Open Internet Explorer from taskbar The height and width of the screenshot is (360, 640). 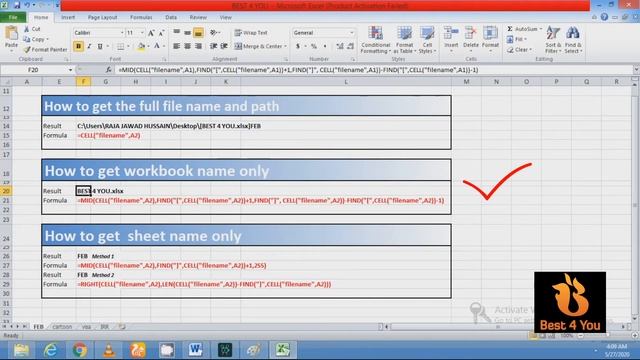click(x=50, y=350)
